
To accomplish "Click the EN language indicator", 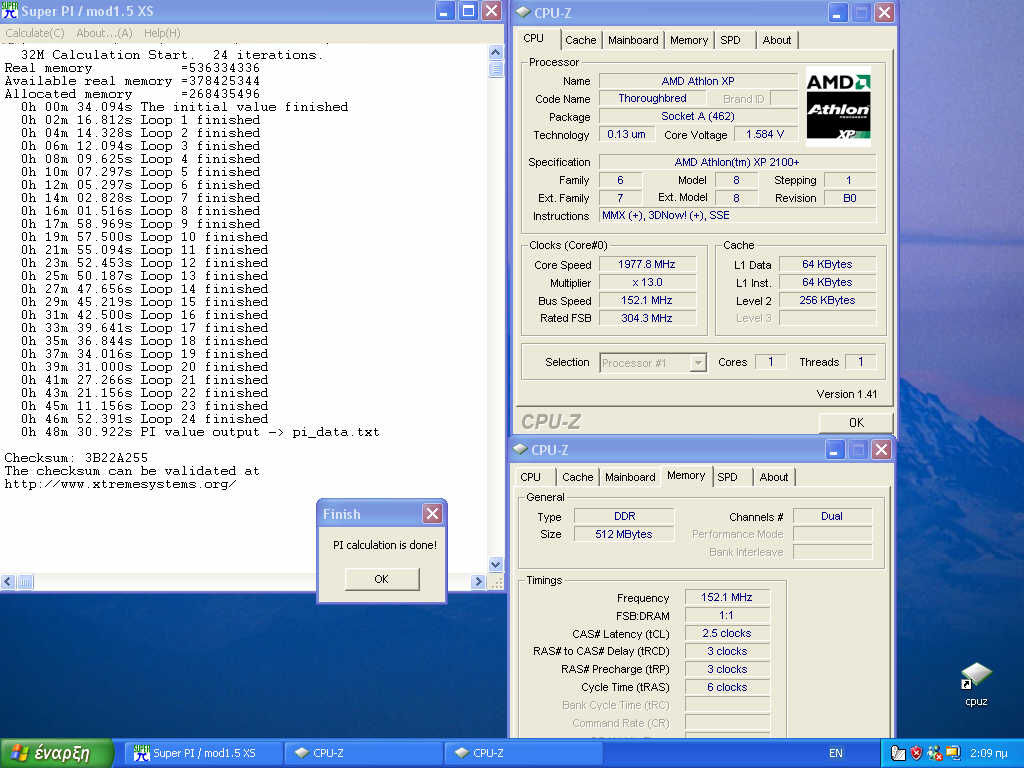I will pyautogui.click(x=835, y=753).
